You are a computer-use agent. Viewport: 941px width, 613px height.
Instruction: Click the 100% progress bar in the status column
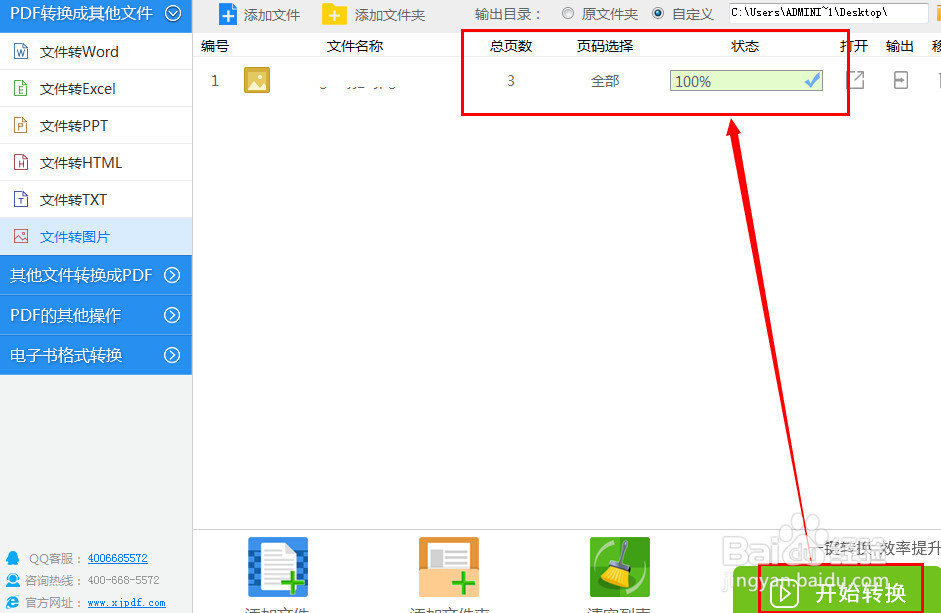pyautogui.click(x=745, y=81)
